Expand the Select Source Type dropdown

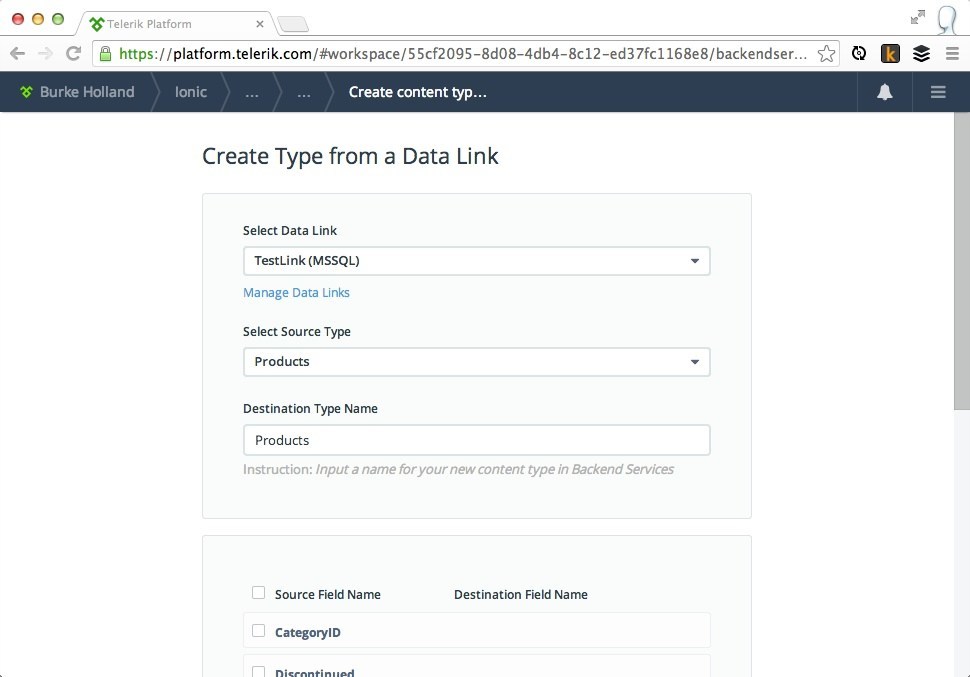[476, 362]
